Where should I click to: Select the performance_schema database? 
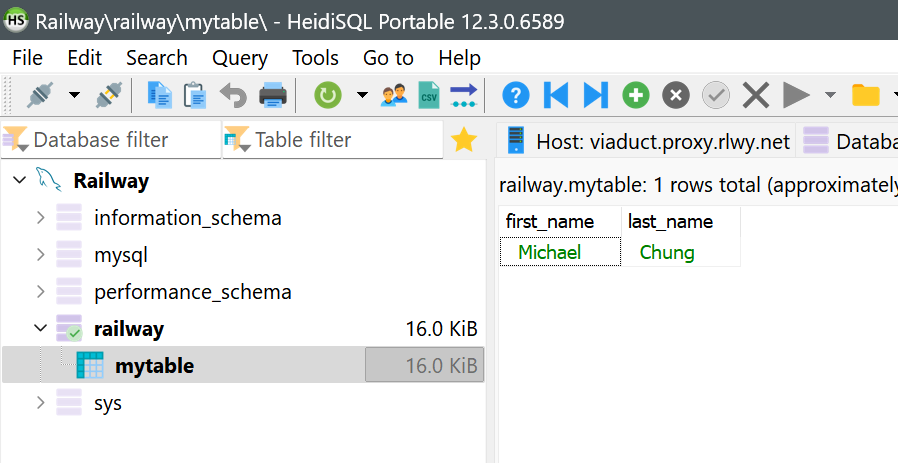193,292
